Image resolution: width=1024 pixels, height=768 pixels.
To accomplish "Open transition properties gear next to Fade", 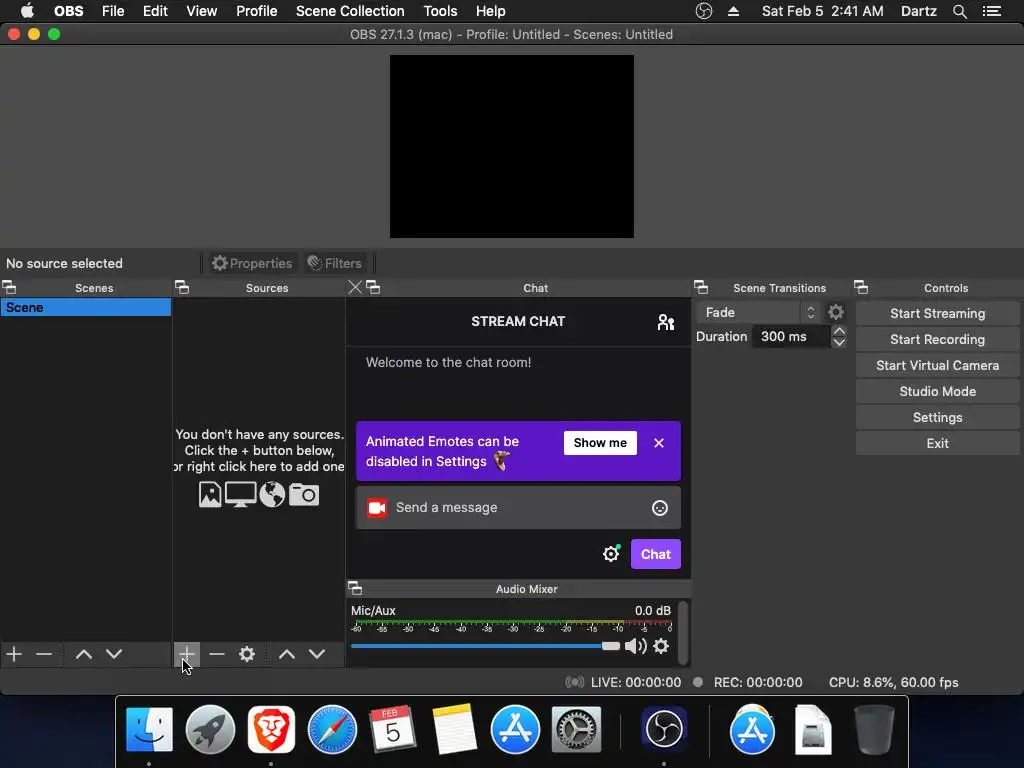I will point(836,312).
